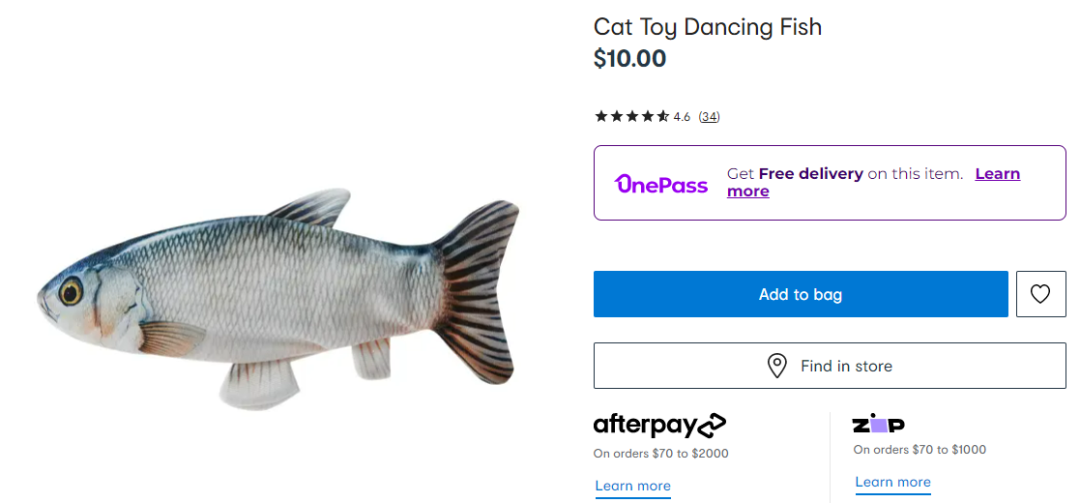
Task: Click Afterpay's On orders $70 to $2000 text
Action: (x=661, y=453)
